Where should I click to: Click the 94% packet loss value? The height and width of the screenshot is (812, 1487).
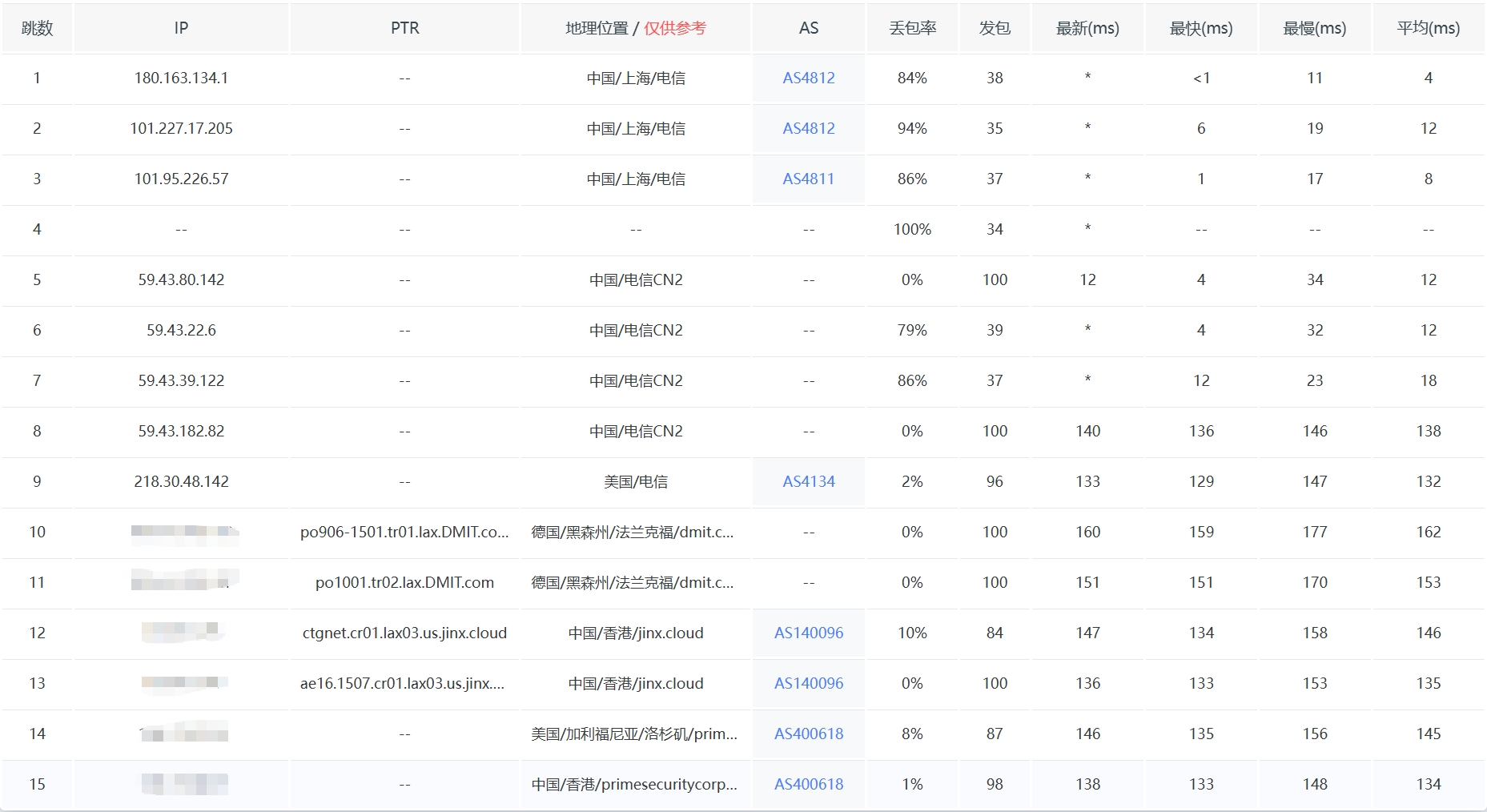[x=912, y=128]
